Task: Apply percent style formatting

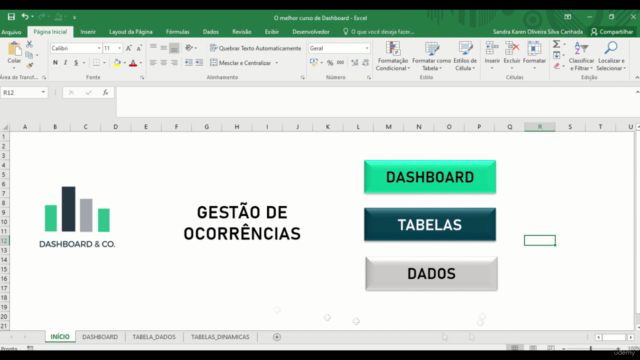Action: tap(330, 63)
